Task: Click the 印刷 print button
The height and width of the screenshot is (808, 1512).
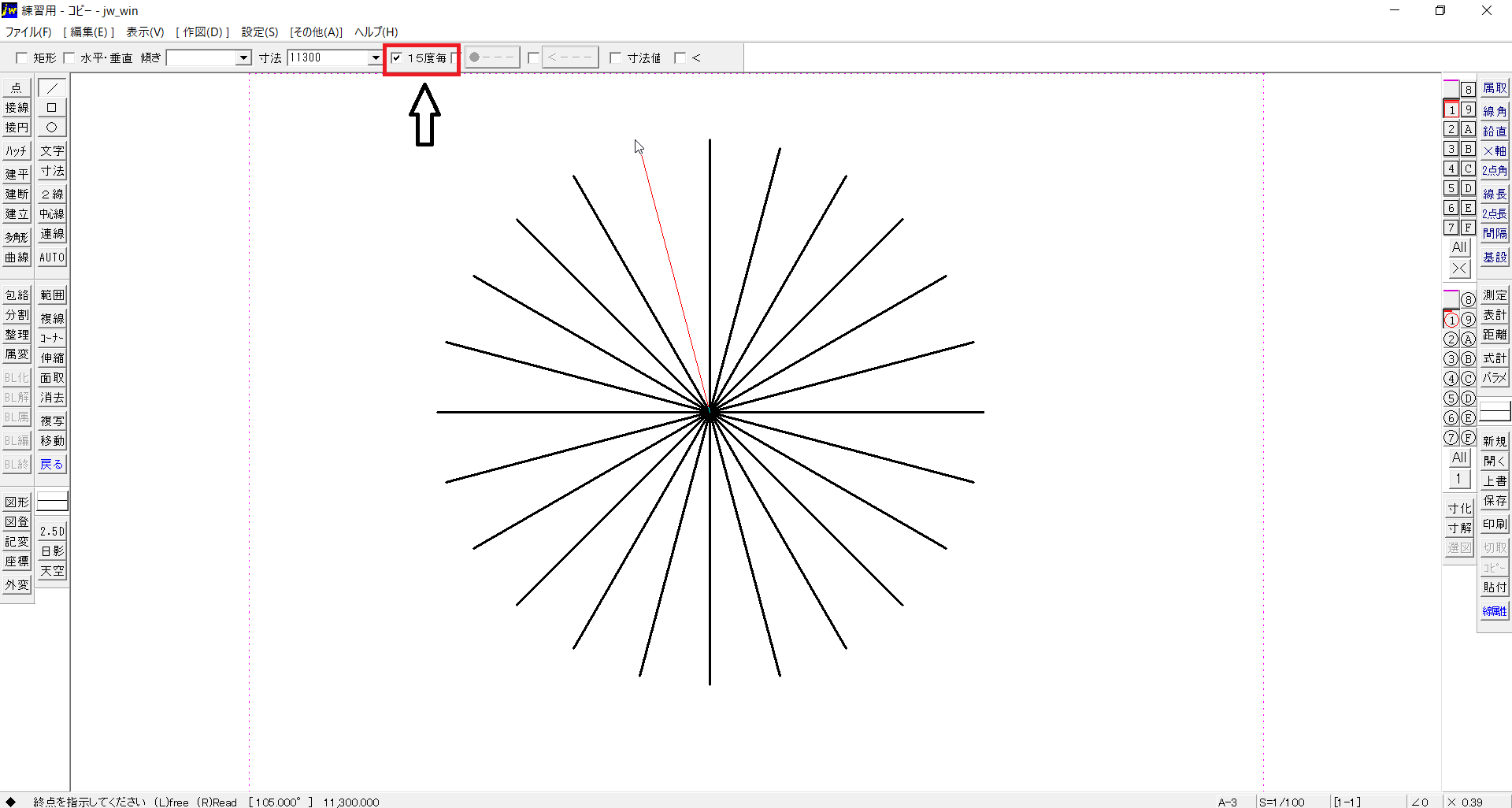Action: coord(1494,524)
